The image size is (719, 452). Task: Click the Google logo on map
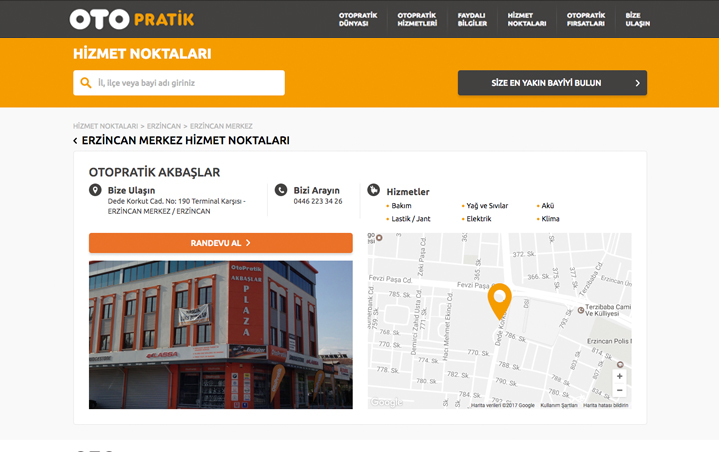point(387,402)
